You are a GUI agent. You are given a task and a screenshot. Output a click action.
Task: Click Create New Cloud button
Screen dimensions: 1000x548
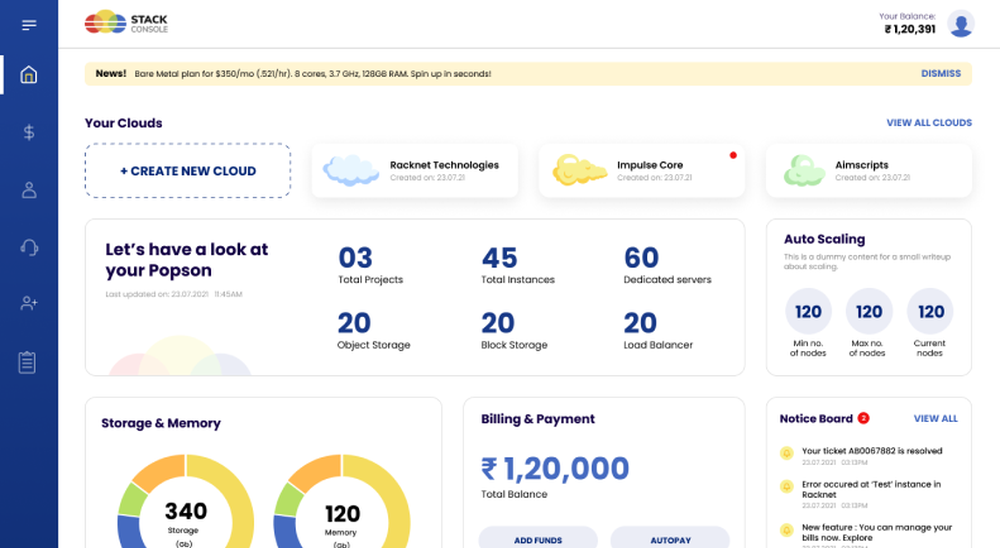(188, 170)
